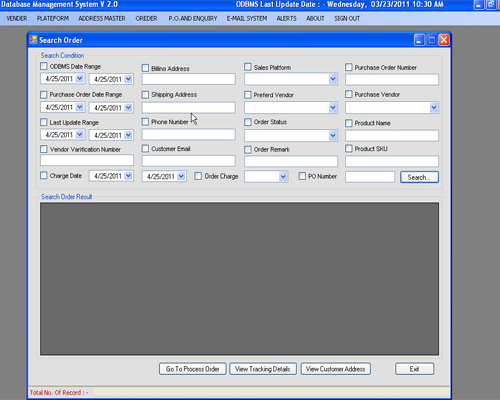Viewport: 500px width, 400px height.
Task: Open the E-MAIL SYSTEM menu
Action: click(x=247, y=19)
